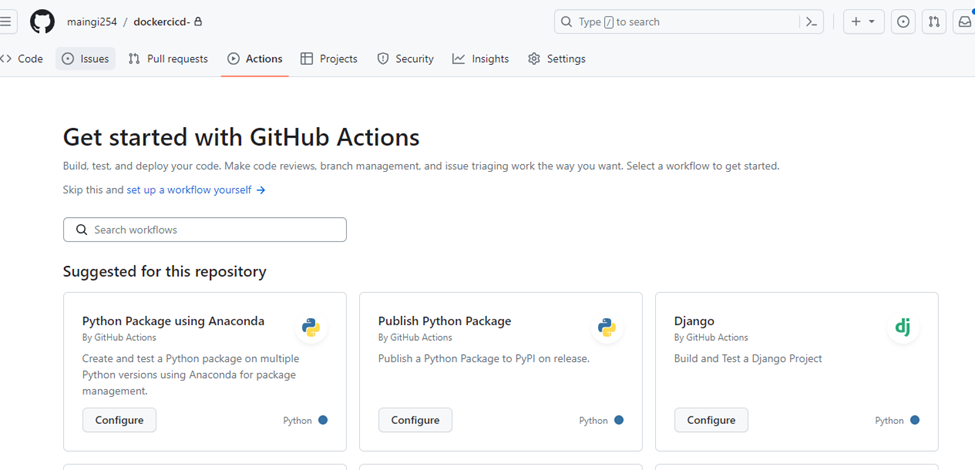Click Get started with GitHub Actions heading
The image size is (975, 470).
(241, 137)
